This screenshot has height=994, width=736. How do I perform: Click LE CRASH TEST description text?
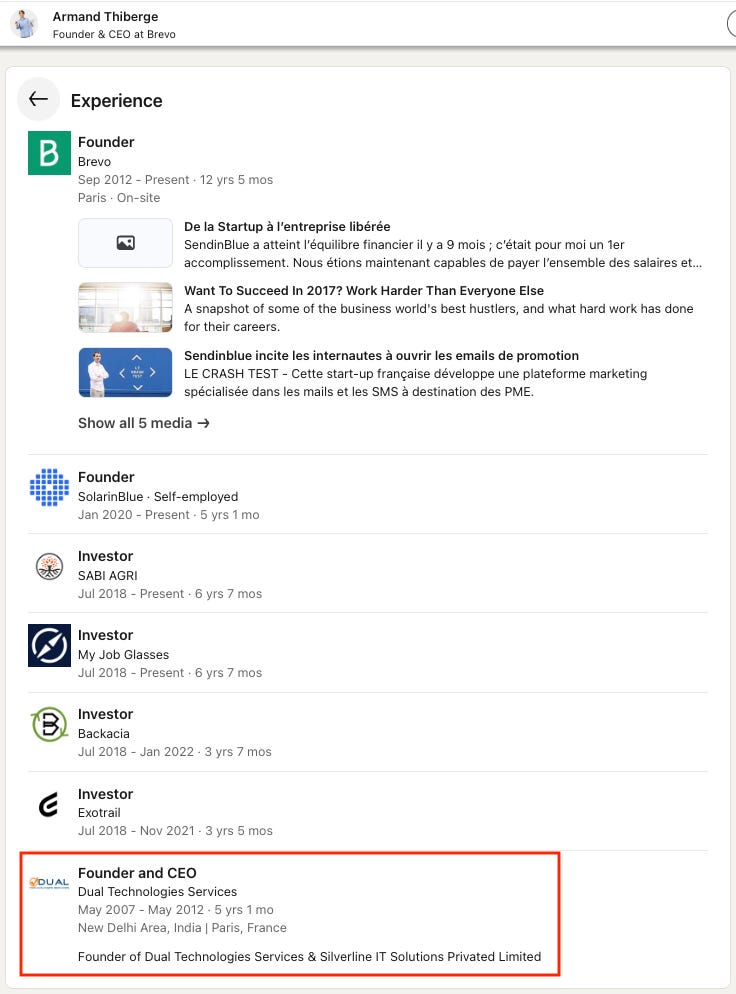[x=415, y=382]
